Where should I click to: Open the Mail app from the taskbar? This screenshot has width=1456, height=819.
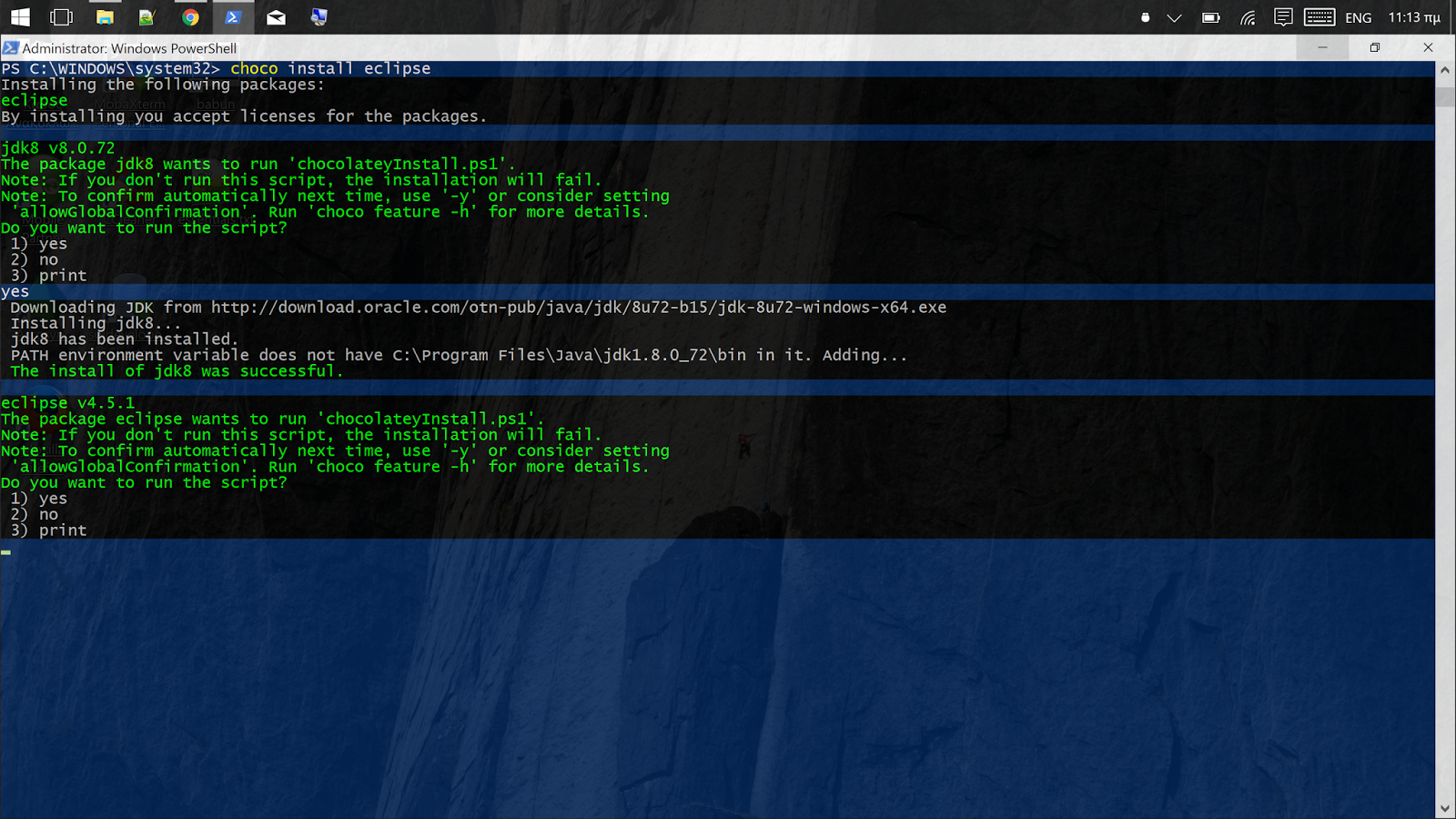coord(276,16)
